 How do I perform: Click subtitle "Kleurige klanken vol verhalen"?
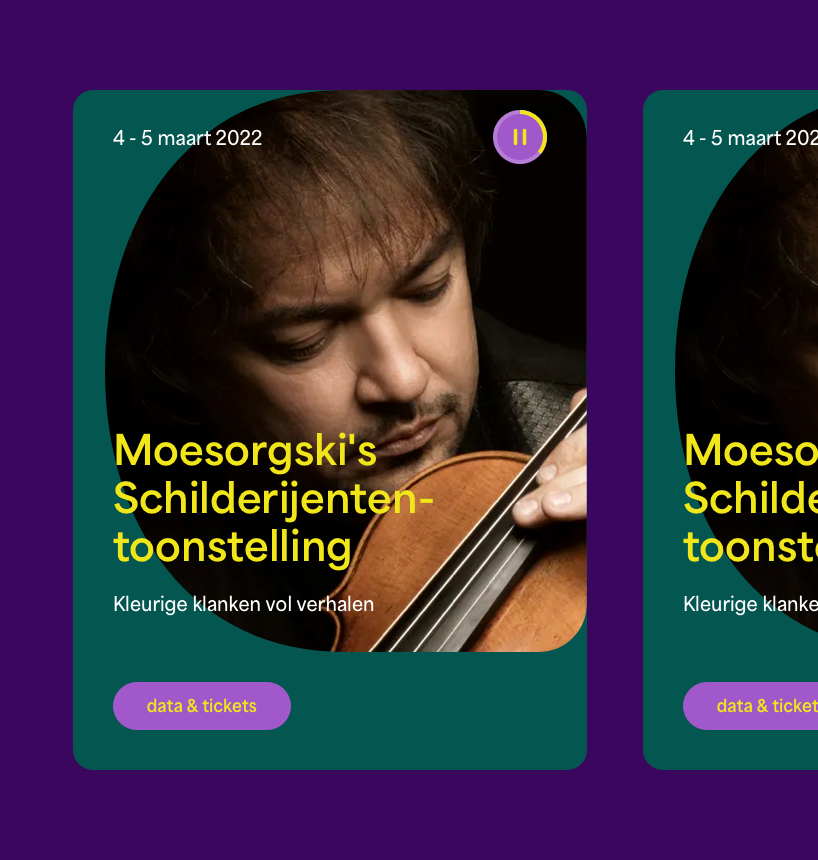click(244, 604)
